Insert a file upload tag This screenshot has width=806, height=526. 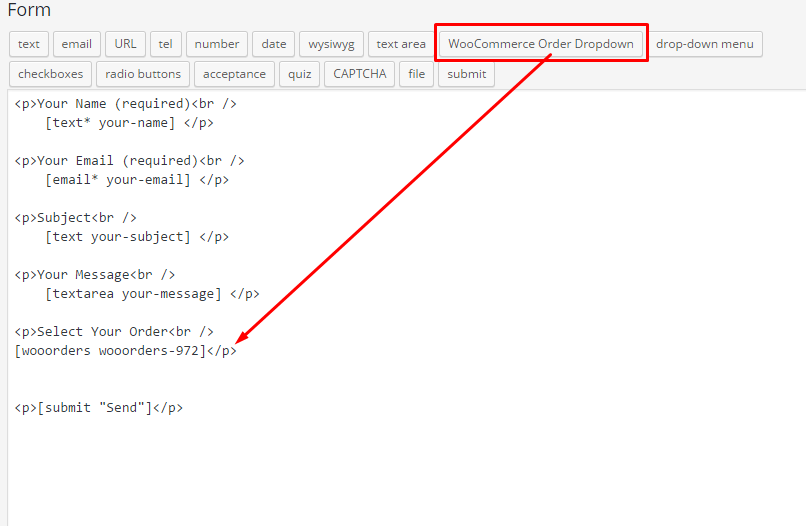(416, 74)
